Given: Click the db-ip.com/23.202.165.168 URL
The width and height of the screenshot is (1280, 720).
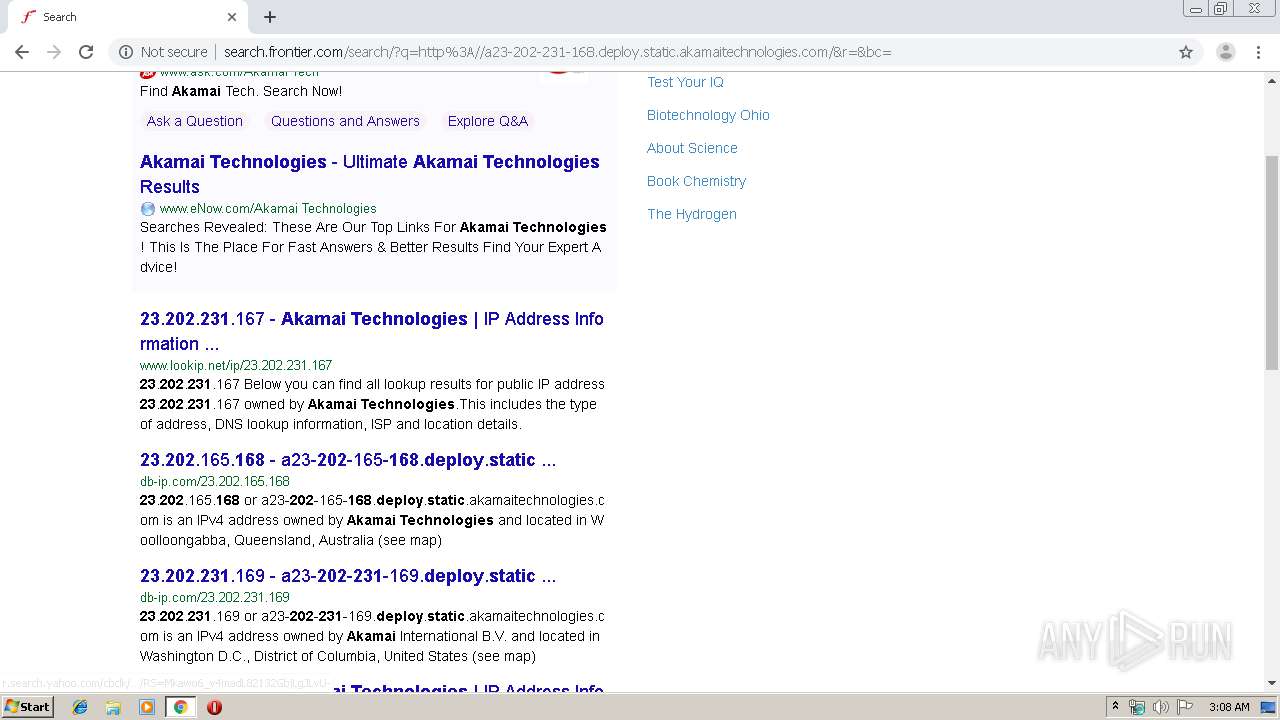Looking at the screenshot, I should [215, 481].
